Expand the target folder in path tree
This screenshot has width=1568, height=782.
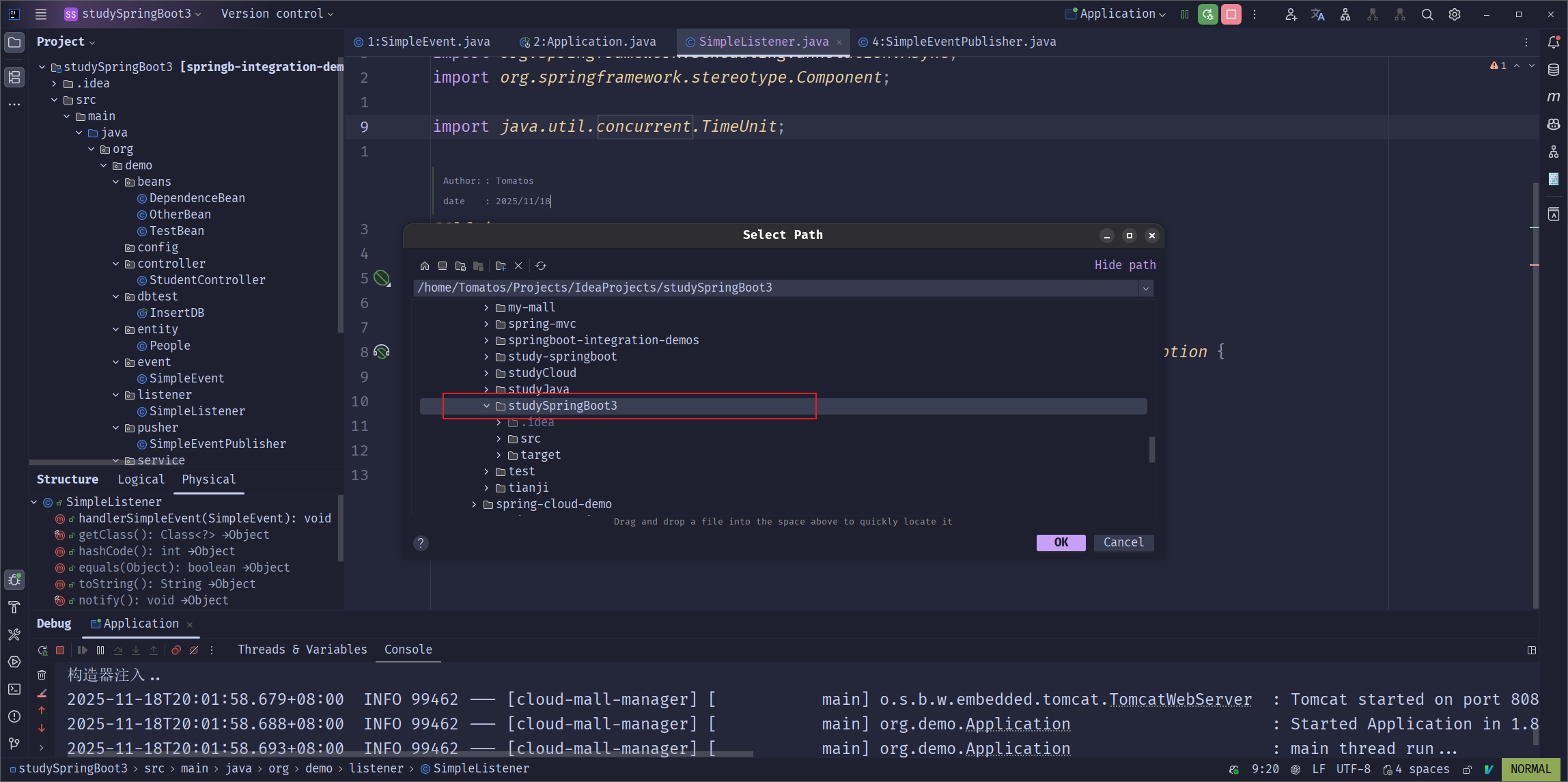(x=499, y=455)
